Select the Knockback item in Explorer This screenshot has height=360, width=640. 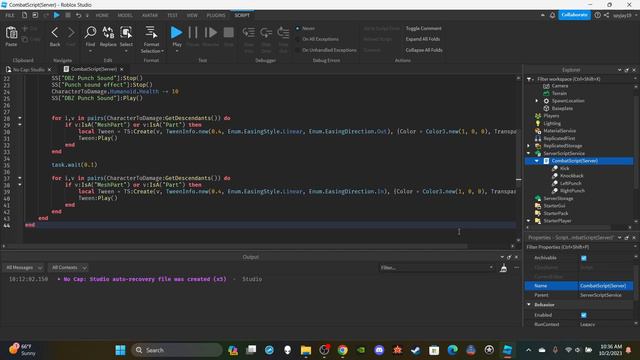(571, 176)
